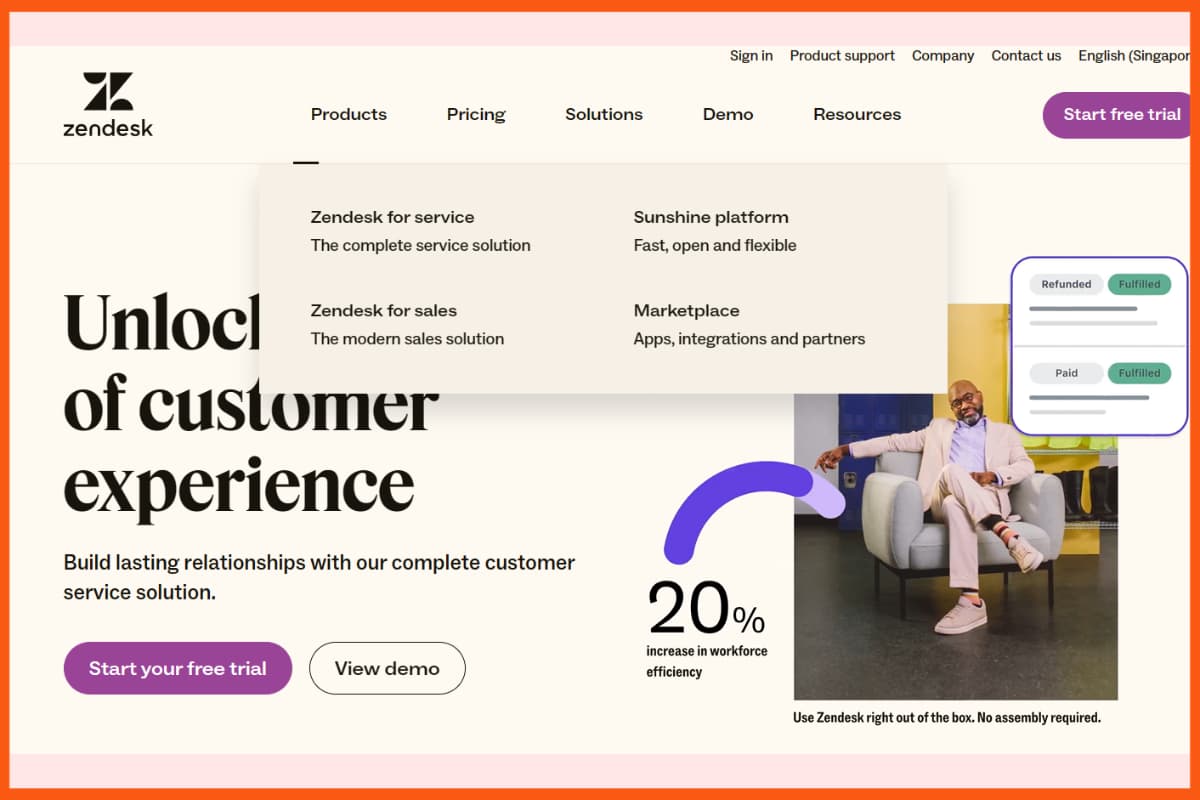The width and height of the screenshot is (1200, 800).
Task: Open the Resources menu
Action: (856, 114)
